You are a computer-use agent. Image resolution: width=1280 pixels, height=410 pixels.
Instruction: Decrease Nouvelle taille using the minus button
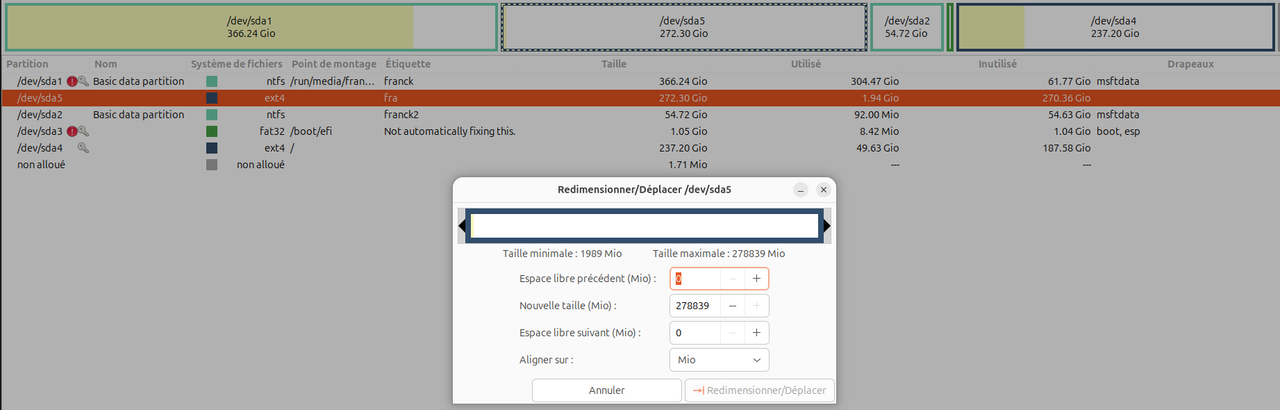[x=733, y=306]
